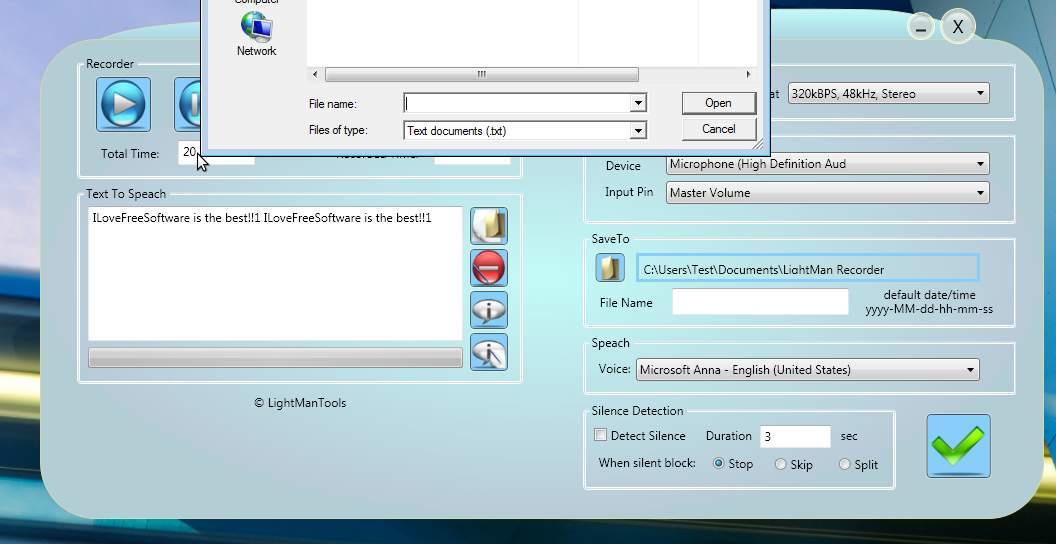The width and height of the screenshot is (1056, 544).
Task: Select the Split radio option
Action: [844, 464]
